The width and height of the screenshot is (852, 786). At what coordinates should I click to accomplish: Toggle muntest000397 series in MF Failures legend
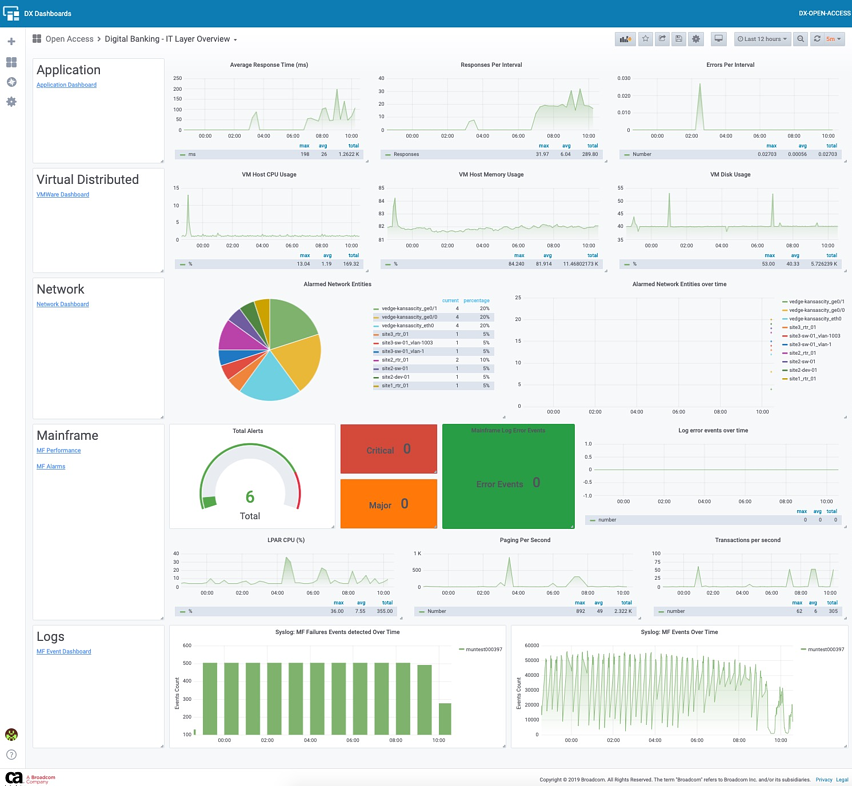tap(484, 649)
